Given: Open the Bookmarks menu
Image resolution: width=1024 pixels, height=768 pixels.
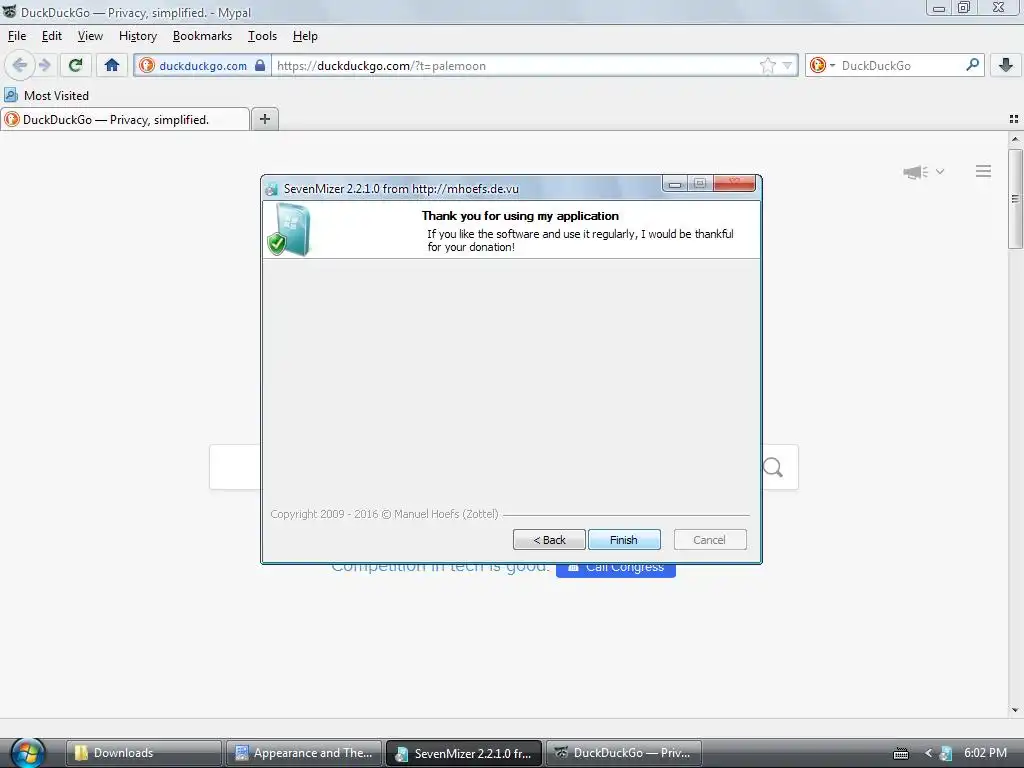Looking at the screenshot, I should (x=202, y=36).
